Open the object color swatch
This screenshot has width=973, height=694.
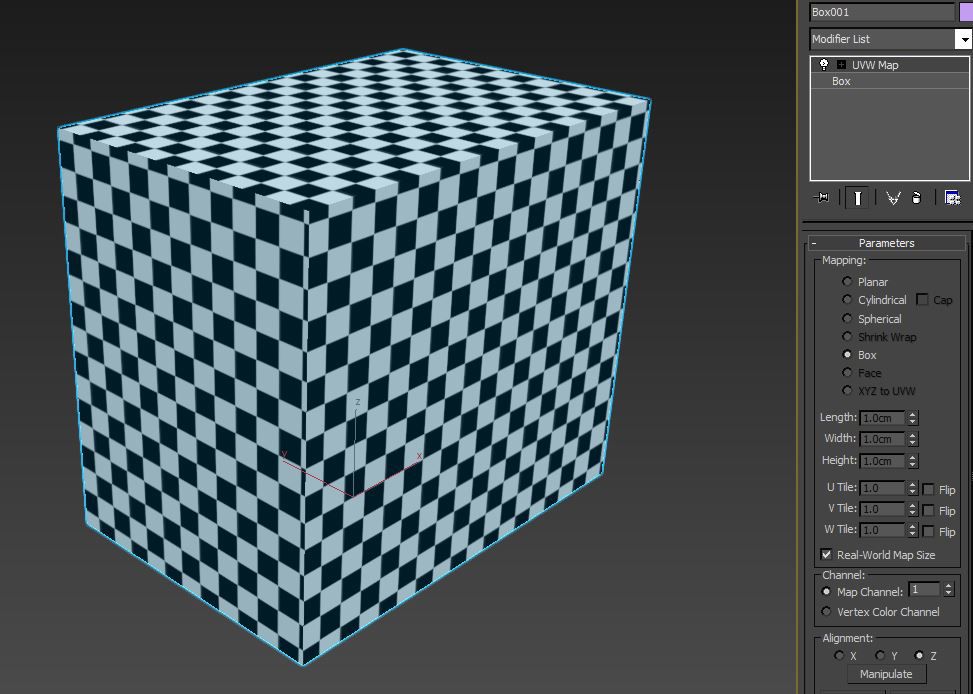click(965, 12)
